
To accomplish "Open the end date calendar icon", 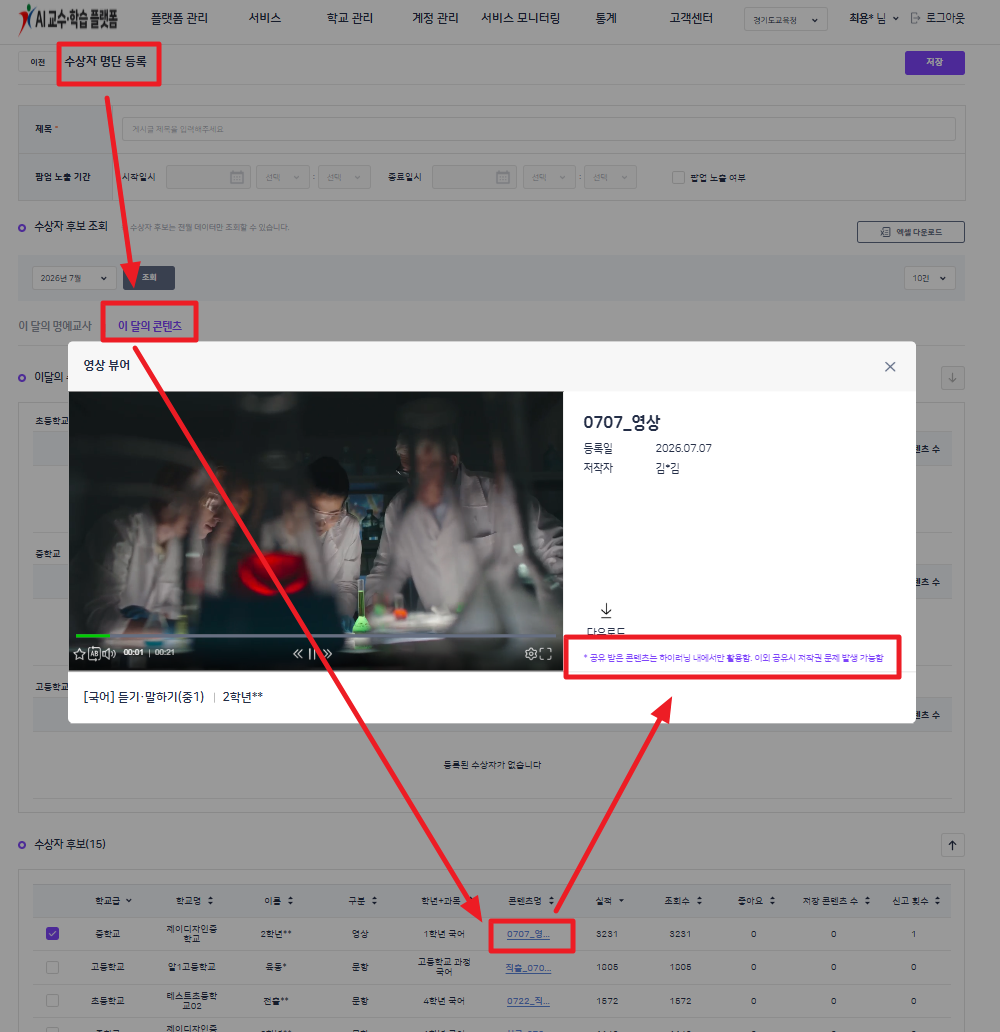I will 503,177.
